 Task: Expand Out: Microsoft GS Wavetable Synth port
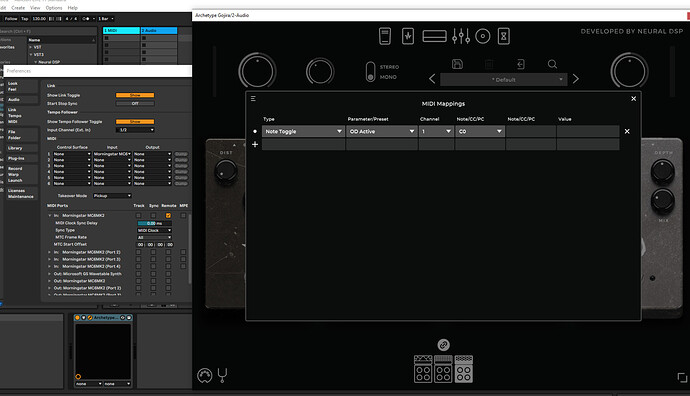[x=50, y=274]
